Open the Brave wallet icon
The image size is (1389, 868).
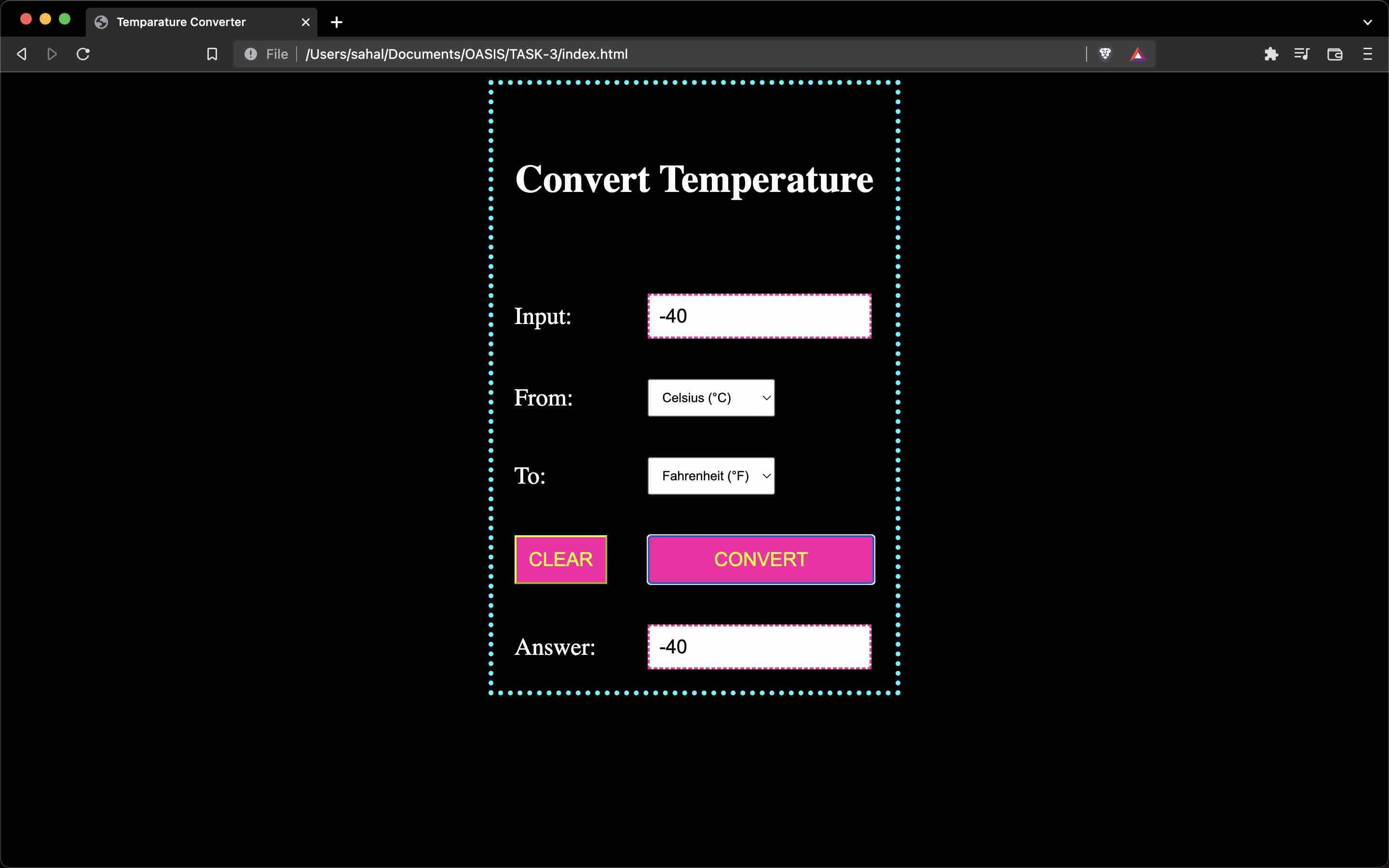pyautogui.click(x=1335, y=54)
